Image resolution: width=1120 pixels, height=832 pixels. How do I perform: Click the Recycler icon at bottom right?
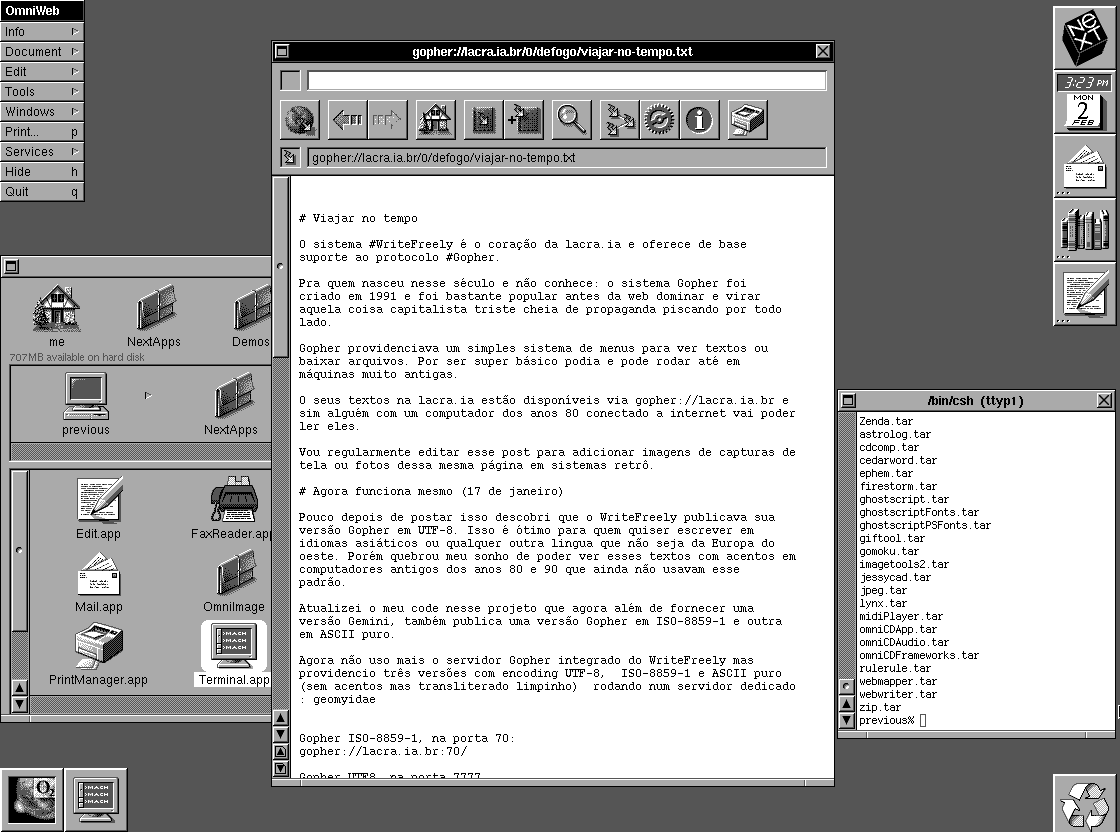click(1084, 803)
